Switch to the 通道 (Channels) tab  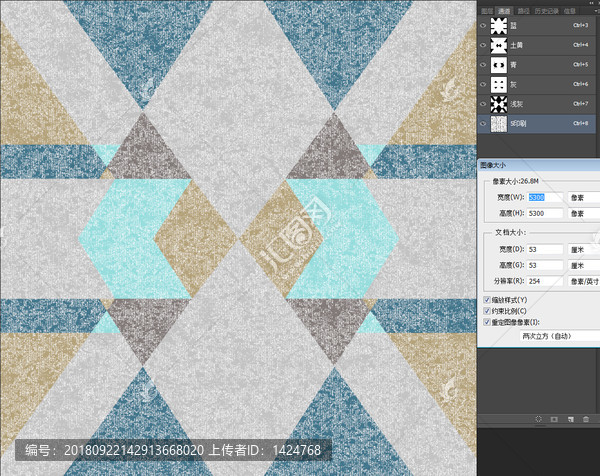point(504,11)
